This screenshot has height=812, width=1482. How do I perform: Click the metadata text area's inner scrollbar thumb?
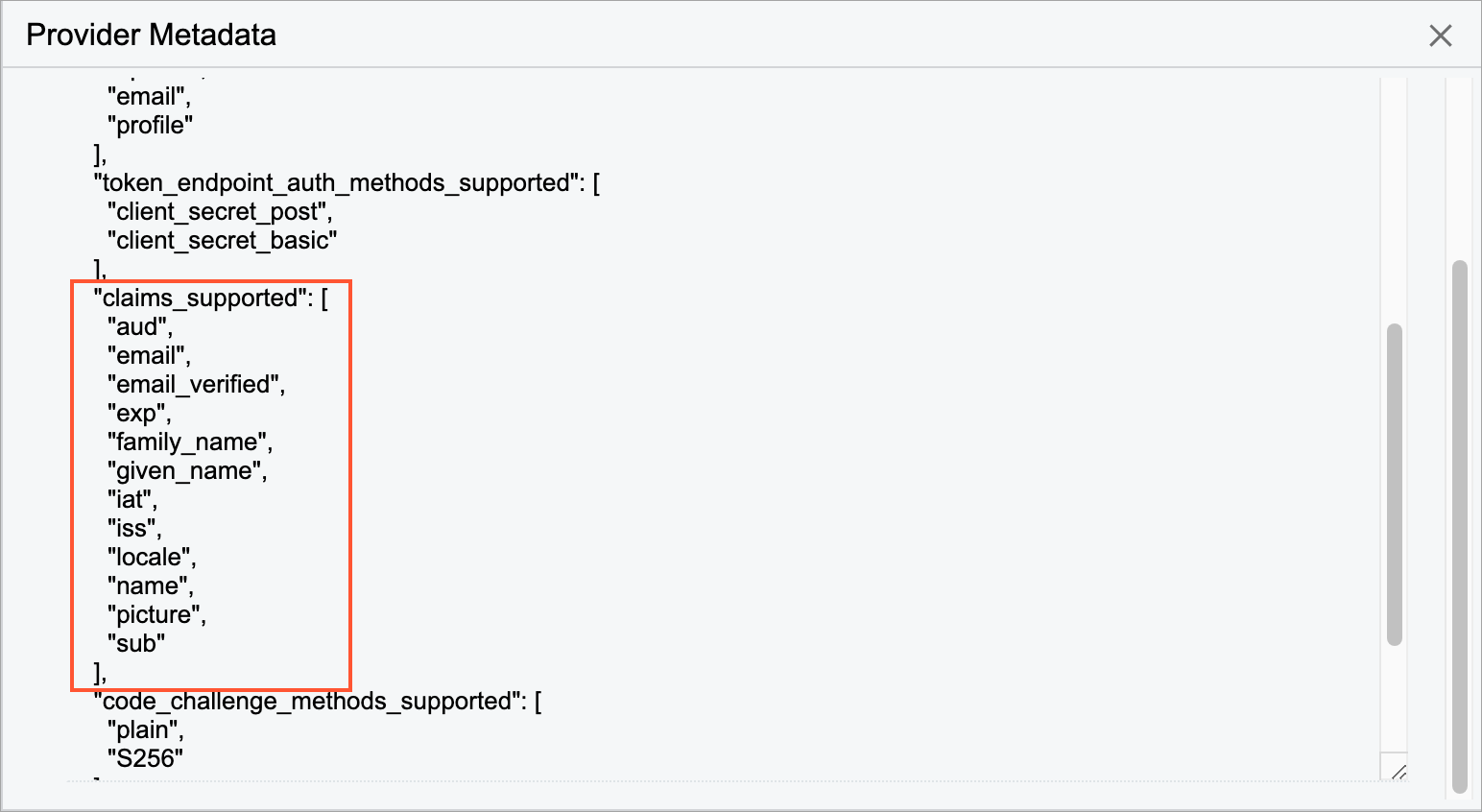coord(1395,485)
